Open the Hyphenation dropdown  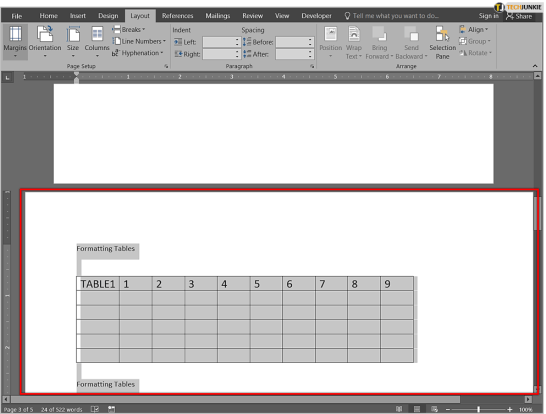pyautogui.click(x=138, y=53)
